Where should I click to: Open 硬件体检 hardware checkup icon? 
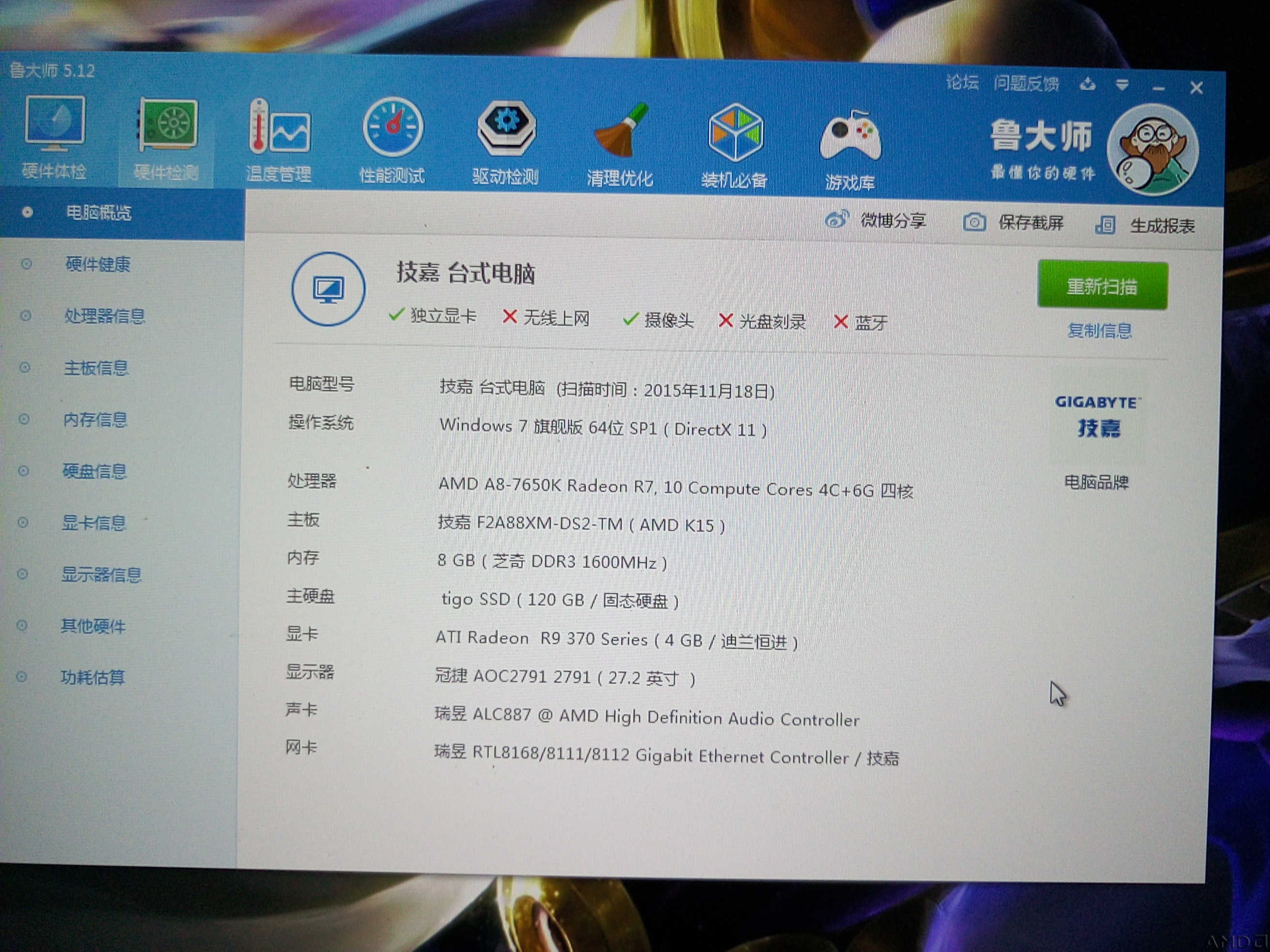click(54, 138)
